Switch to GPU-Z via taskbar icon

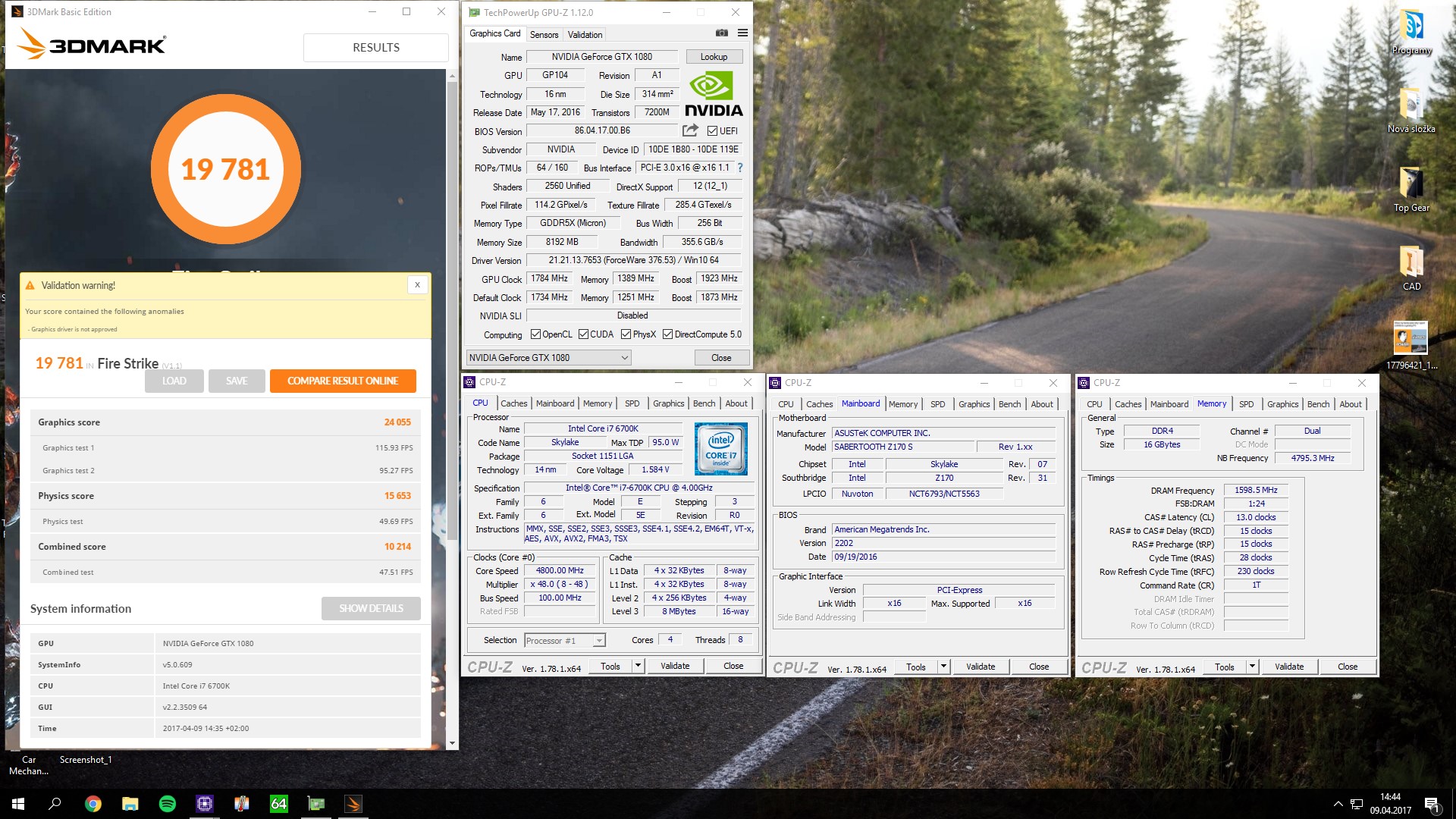tap(316, 804)
